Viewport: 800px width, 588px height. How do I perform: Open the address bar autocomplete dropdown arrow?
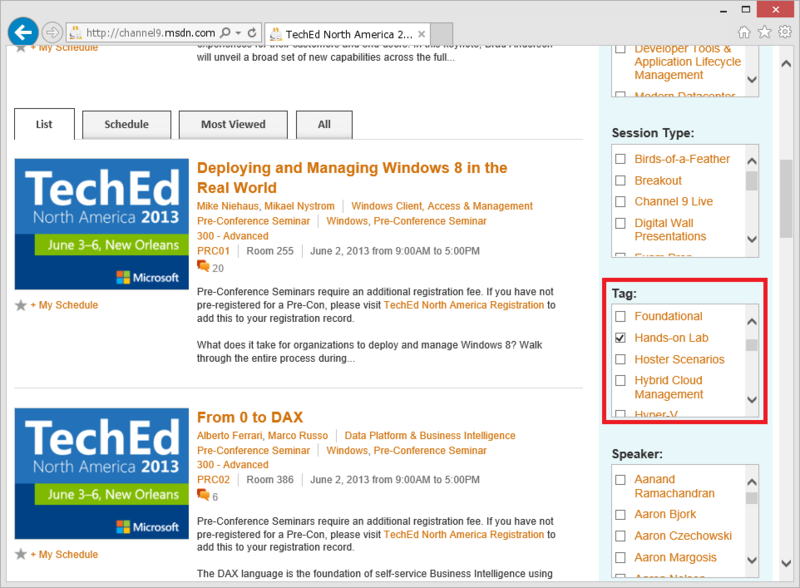point(238,33)
